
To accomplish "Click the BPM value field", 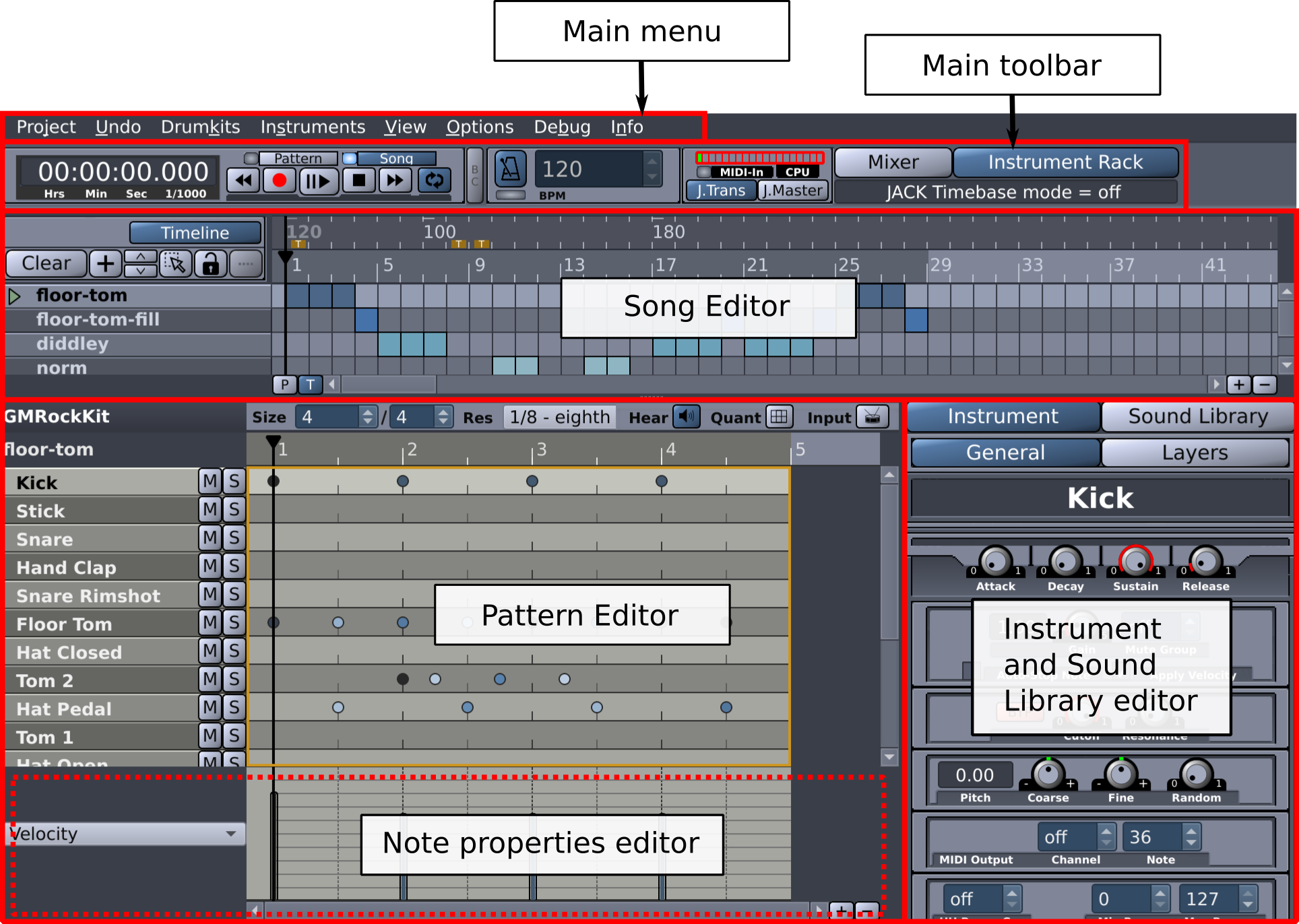I will 590,169.
